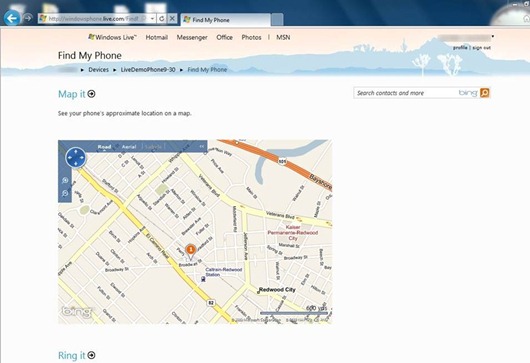Go back with the browser back arrow
The height and width of the screenshot is (363, 530).
[13, 18]
